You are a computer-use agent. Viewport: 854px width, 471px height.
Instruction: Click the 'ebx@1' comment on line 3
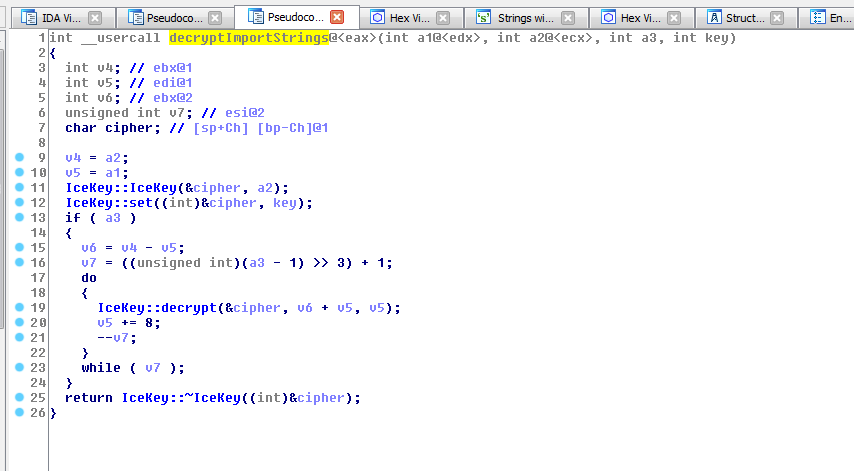[x=173, y=68]
